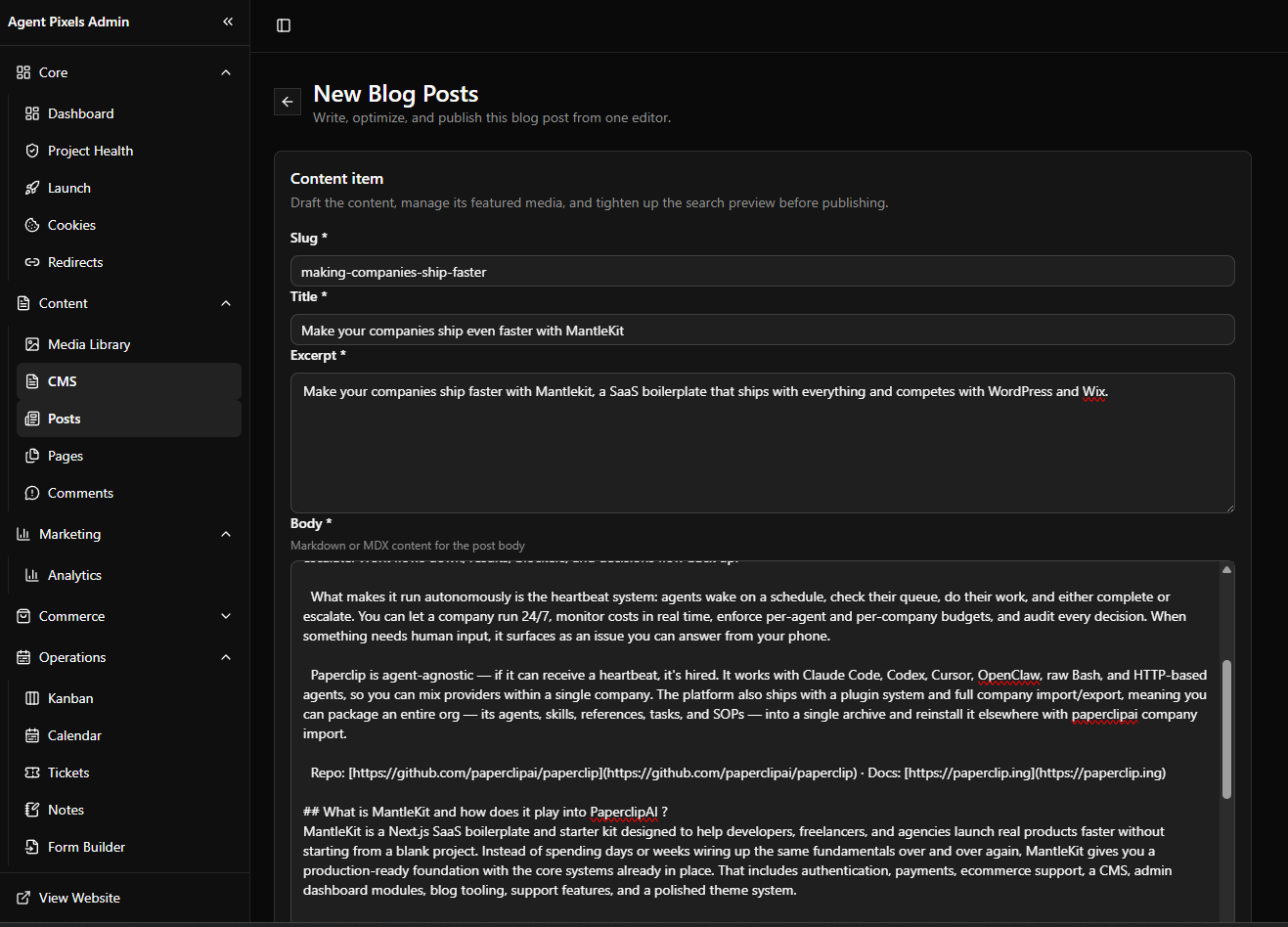Collapse the Marketing section chevron
This screenshot has width=1288, height=927.
point(226,534)
